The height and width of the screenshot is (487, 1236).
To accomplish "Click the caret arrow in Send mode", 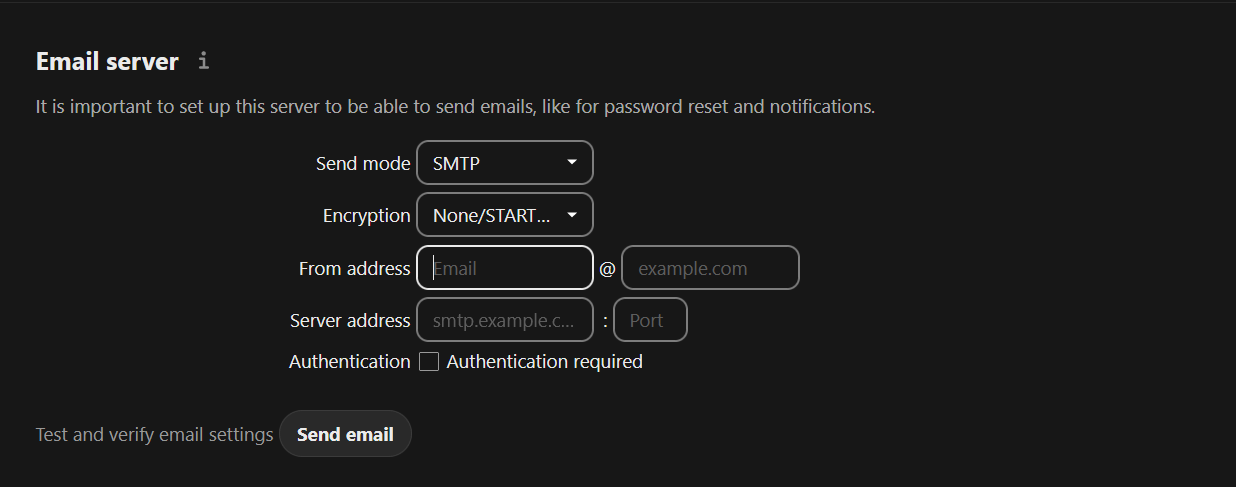I will tap(572, 162).
